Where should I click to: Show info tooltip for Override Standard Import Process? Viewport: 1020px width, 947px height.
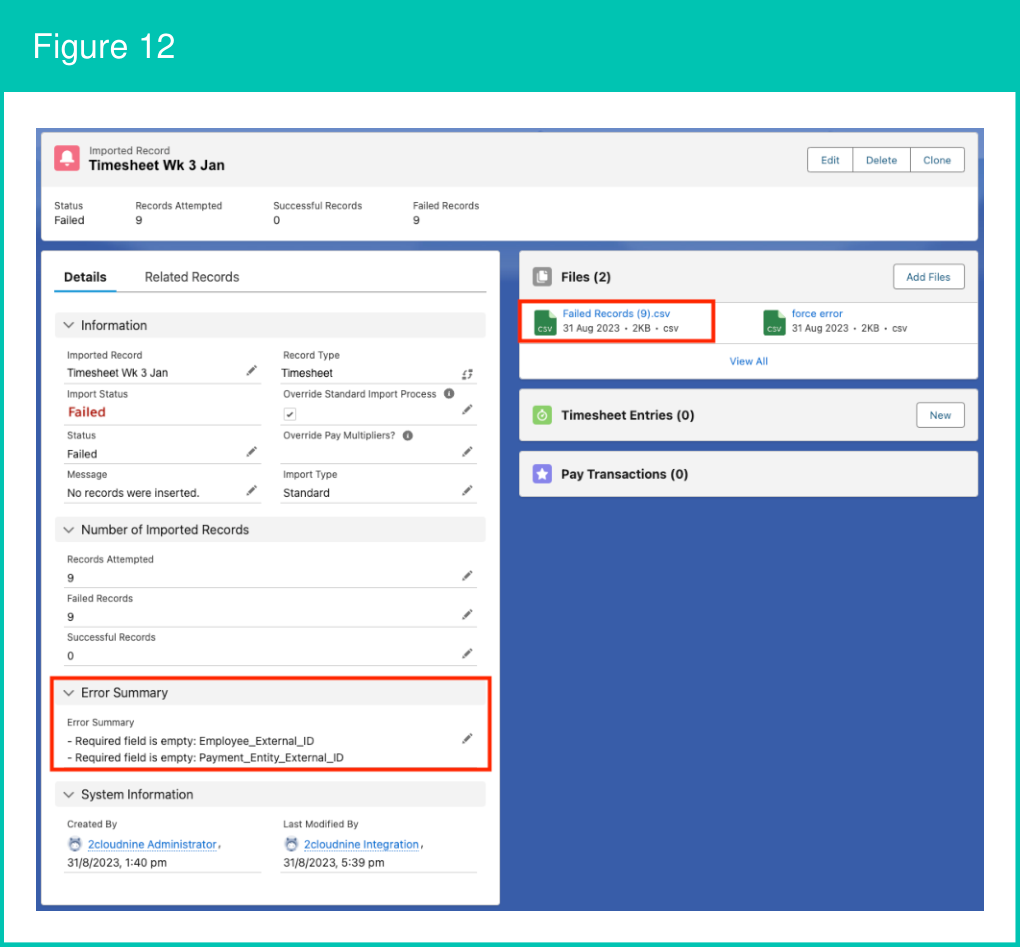[x=449, y=393]
